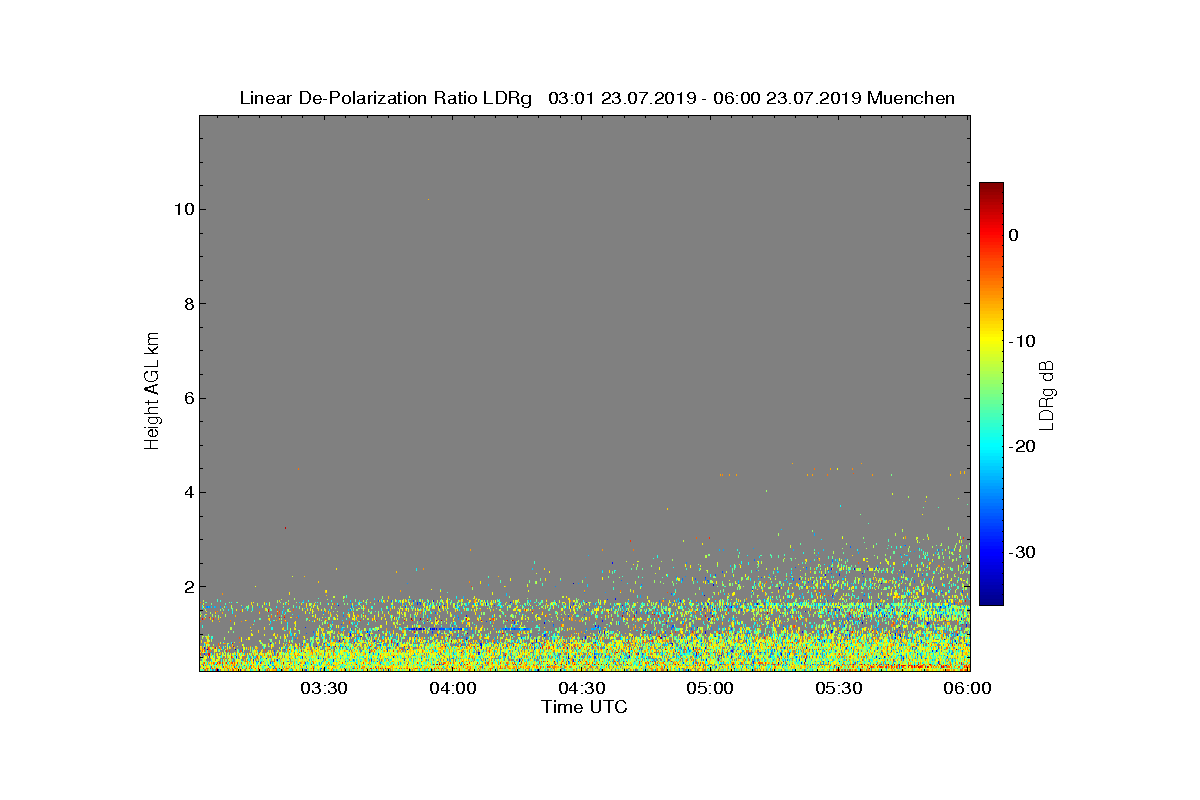Image resolution: width=1200 pixels, height=800 pixels.
Task: Click the 10 km height tick label
Action: click(182, 209)
